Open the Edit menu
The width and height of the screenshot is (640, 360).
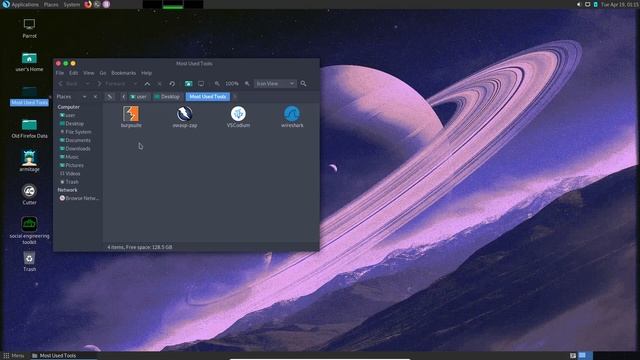tap(73, 73)
